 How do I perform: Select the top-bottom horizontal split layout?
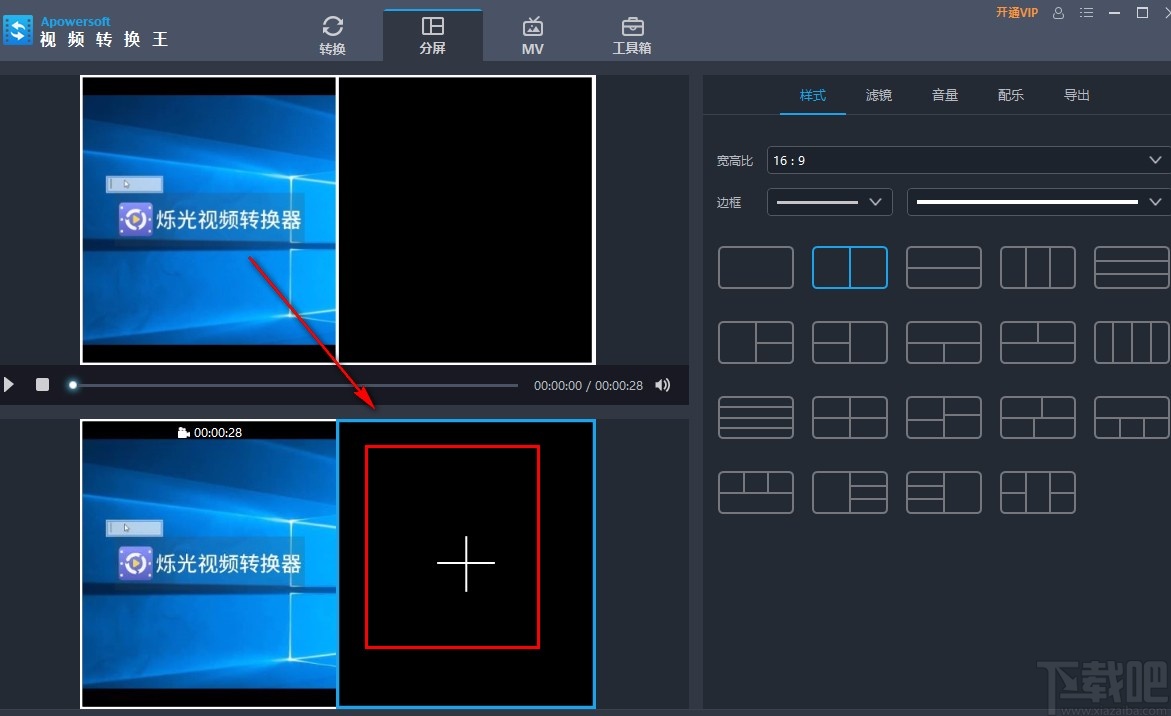click(x=943, y=267)
